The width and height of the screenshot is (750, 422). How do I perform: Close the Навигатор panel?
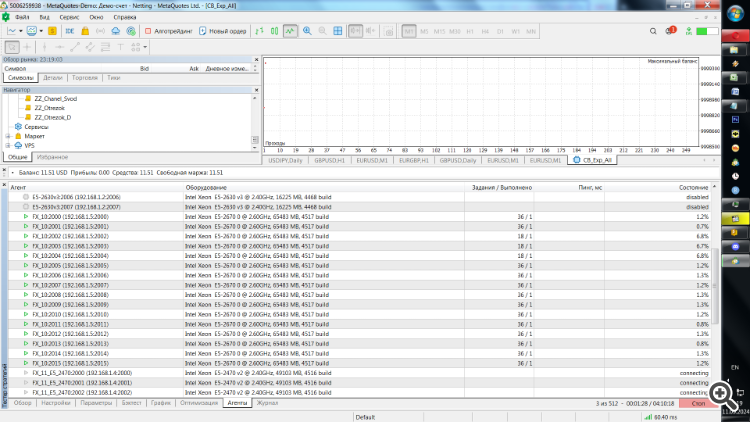(256, 90)
